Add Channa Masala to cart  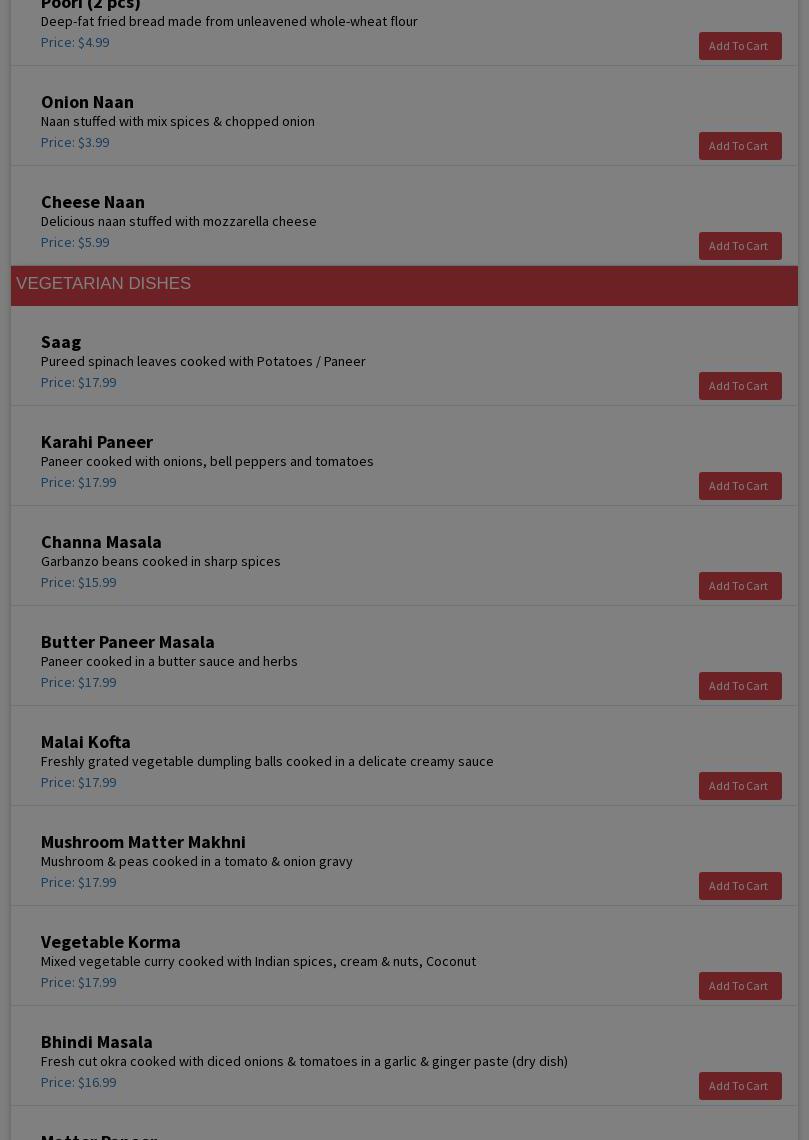[x=739, y=586]
